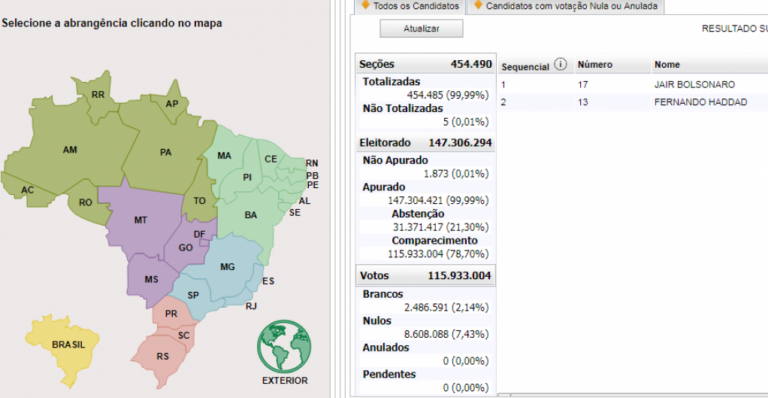Select Mato Grosso (MT) on the map

coord(141,220)
